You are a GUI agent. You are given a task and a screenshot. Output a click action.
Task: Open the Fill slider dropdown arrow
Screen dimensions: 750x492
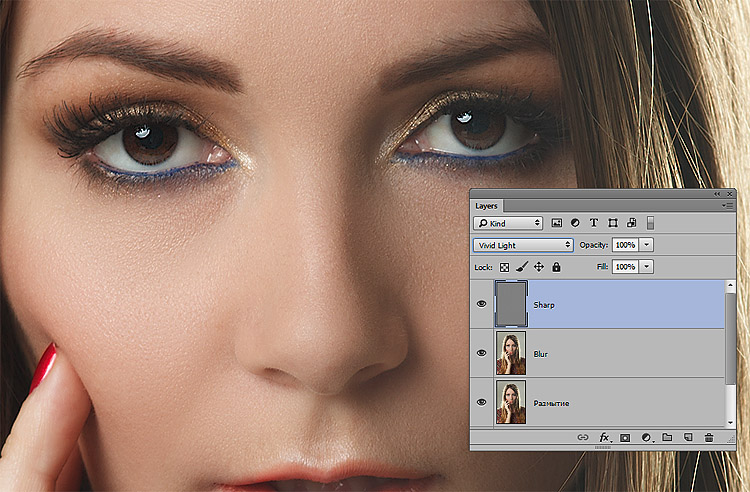(646, 266)
